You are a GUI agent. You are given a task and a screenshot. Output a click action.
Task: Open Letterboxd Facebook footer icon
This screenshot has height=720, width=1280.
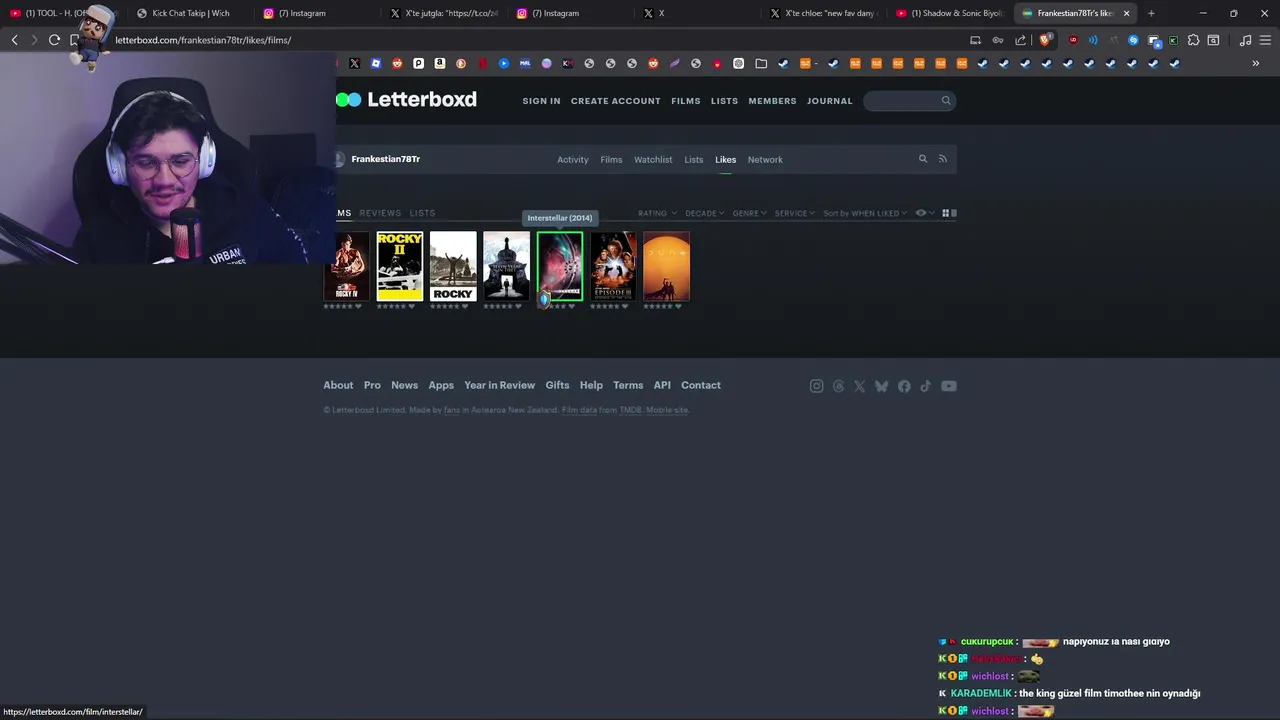[904, 386]
